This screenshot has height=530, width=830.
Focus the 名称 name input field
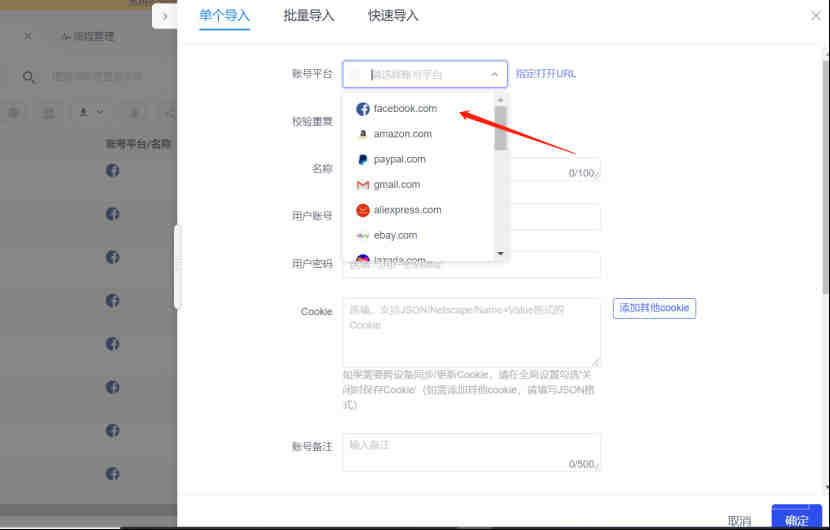pos(472,169)
